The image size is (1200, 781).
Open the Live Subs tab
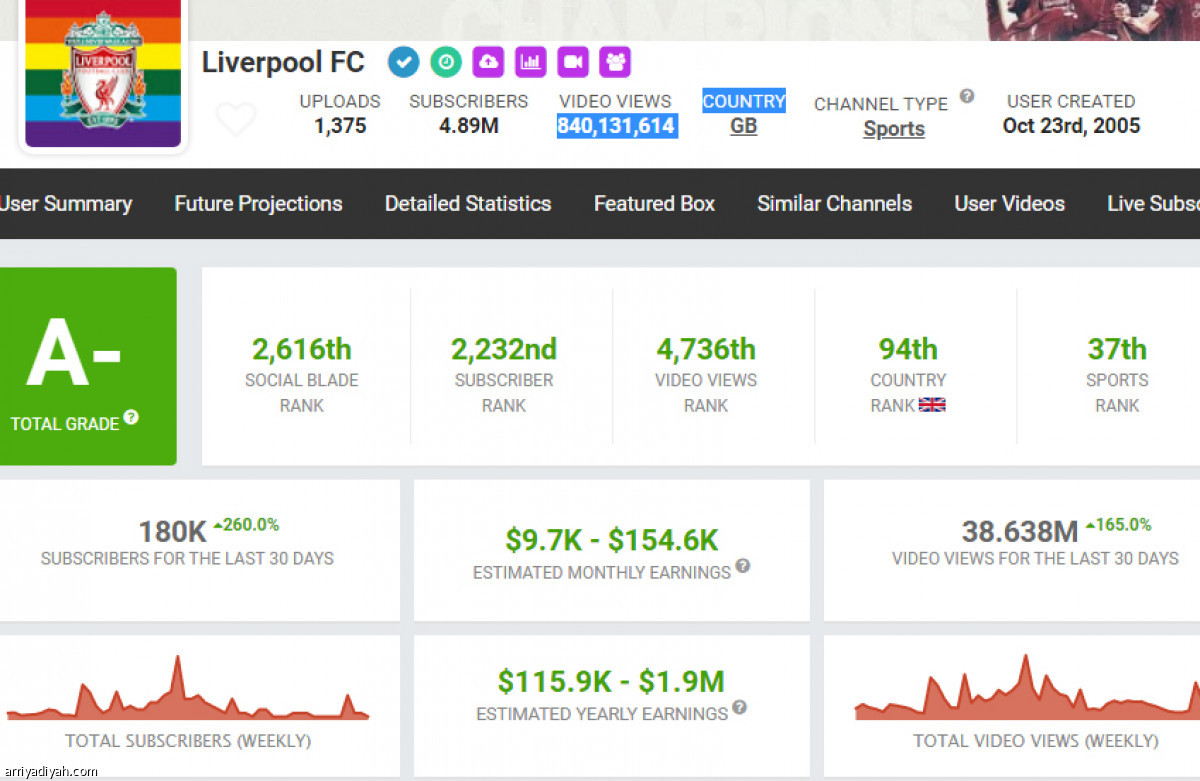pos(1153,204)
